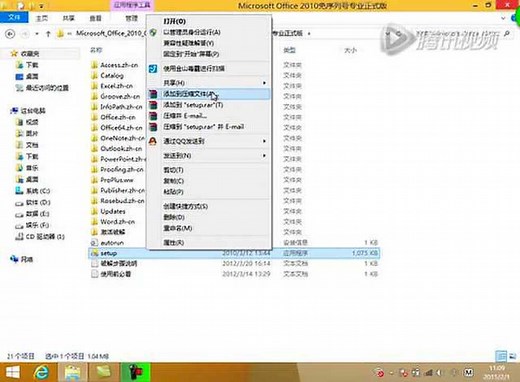Choose 粘贴(P) in context menu
The image size is (520, 382).
pos(208,192)
